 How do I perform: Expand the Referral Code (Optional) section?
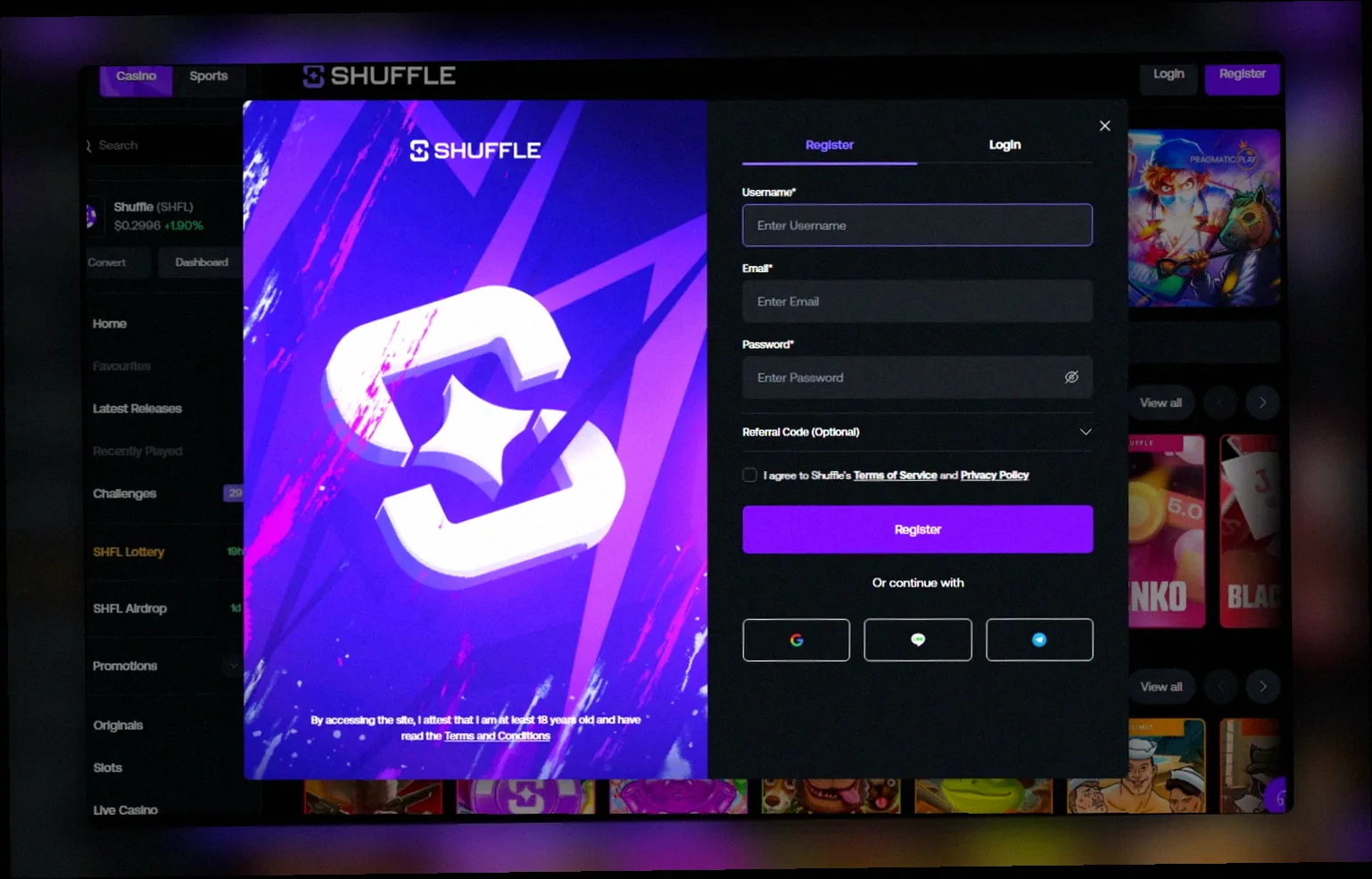pyautogui.click(x=917, y=432)
